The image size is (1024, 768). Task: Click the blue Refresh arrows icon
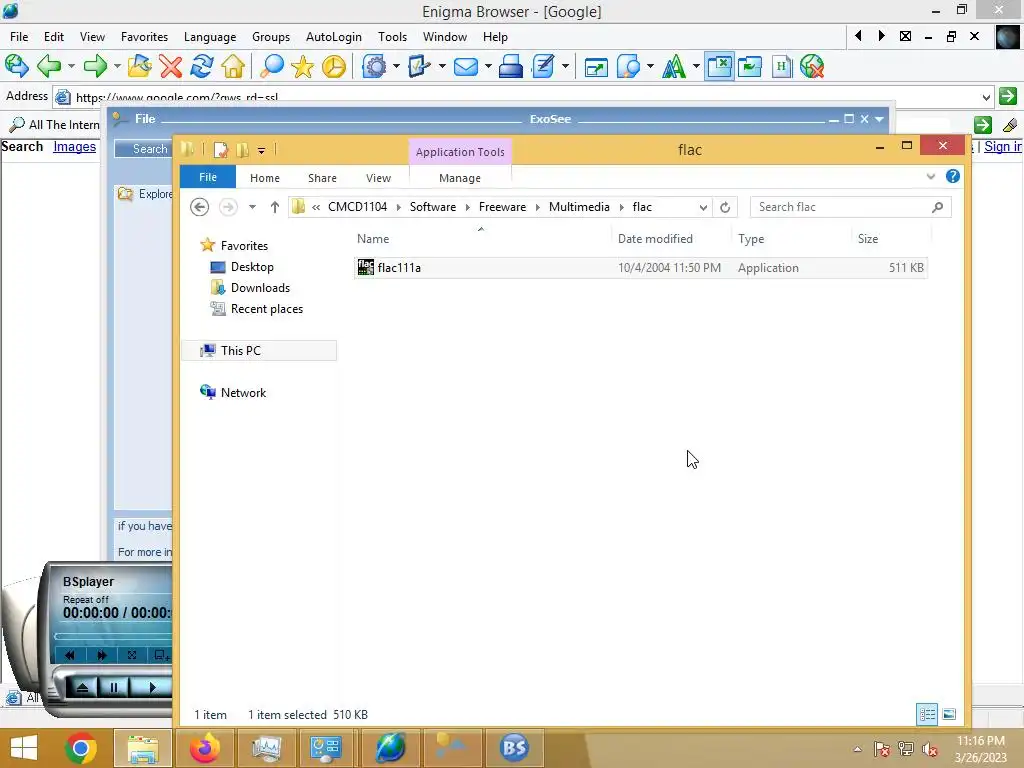pyautogui.click(x=202, y=66)
